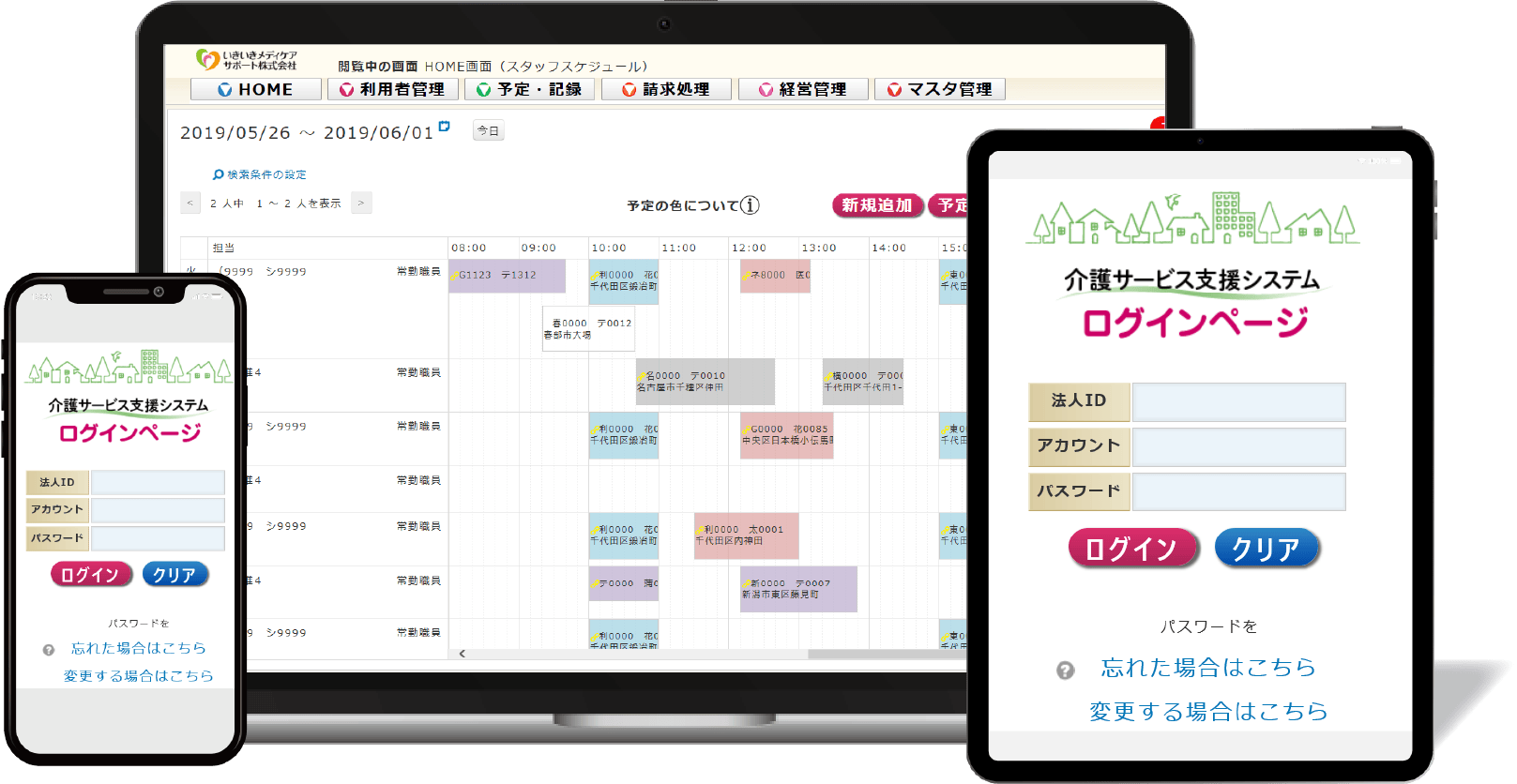Go to the 請求処理 menu
The width and height of the screenshot is (1517, 784).
click(x=666, y=89)
